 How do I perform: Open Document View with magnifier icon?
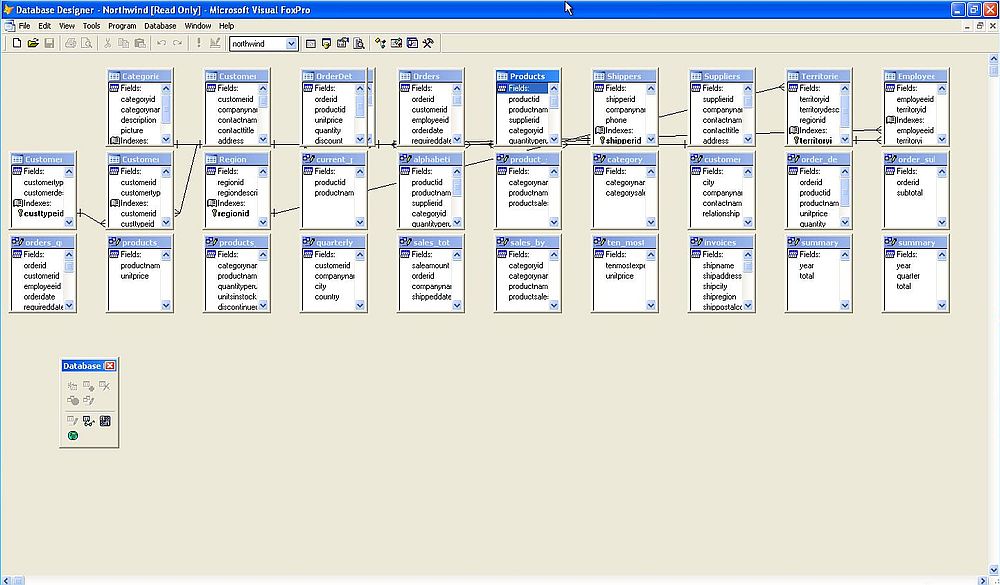click(359, 43)
